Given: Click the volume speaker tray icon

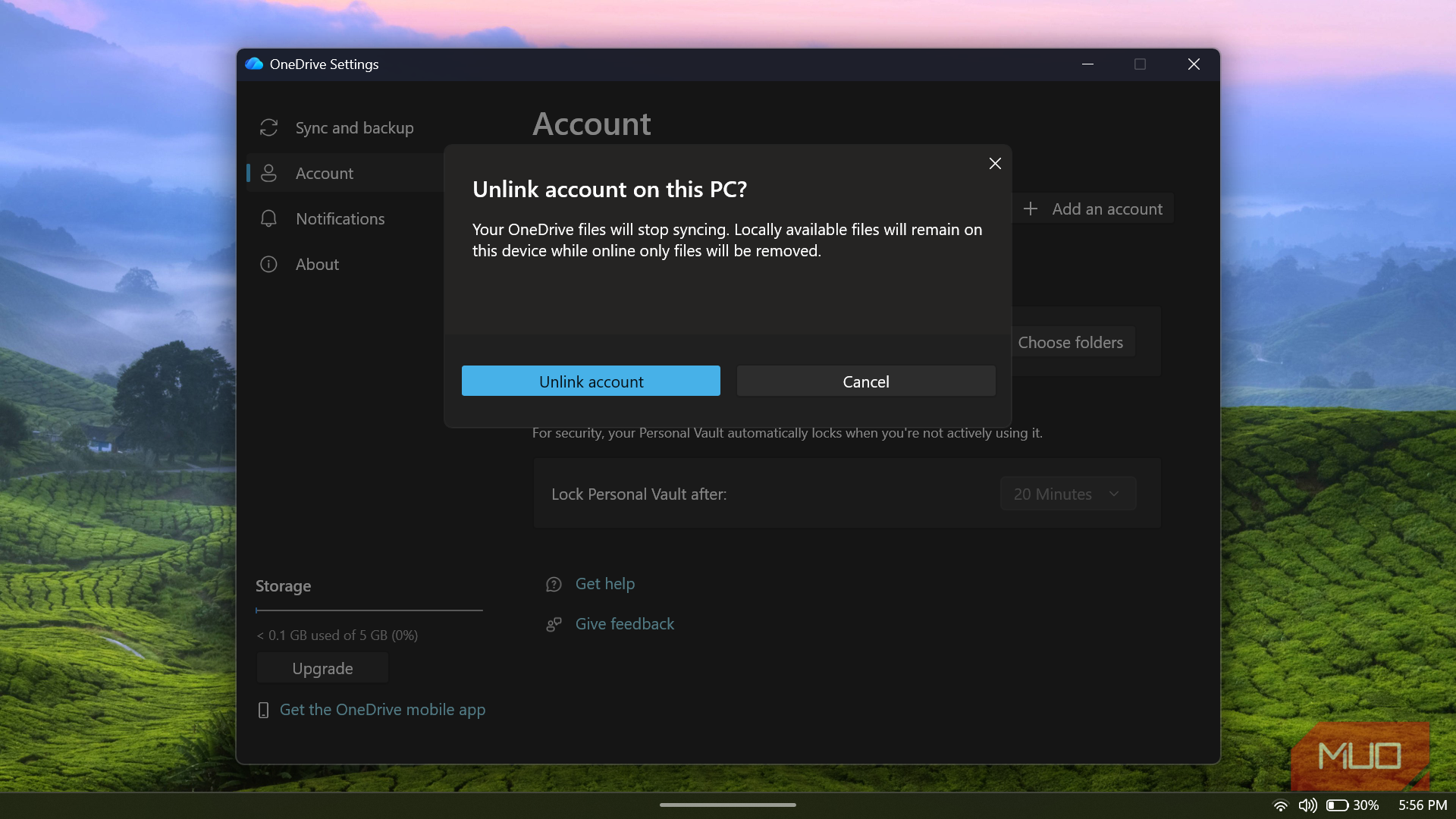Looking at the screenshot, I should (1307, 805).
